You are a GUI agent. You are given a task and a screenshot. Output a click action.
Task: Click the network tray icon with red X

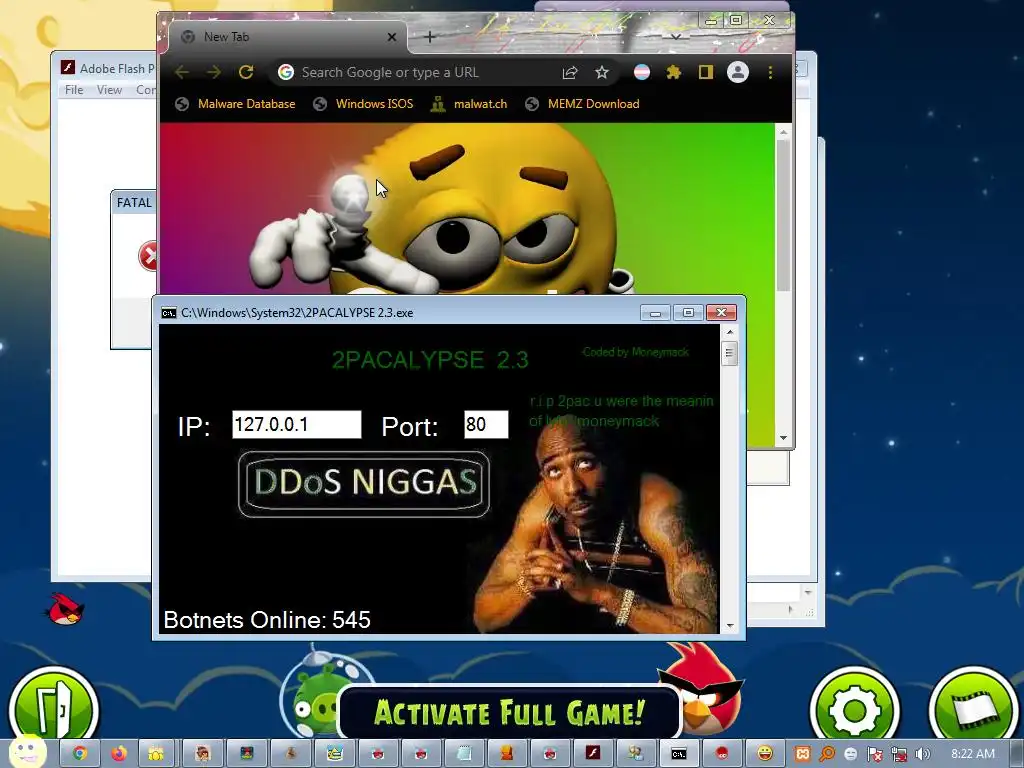[899, 754]
